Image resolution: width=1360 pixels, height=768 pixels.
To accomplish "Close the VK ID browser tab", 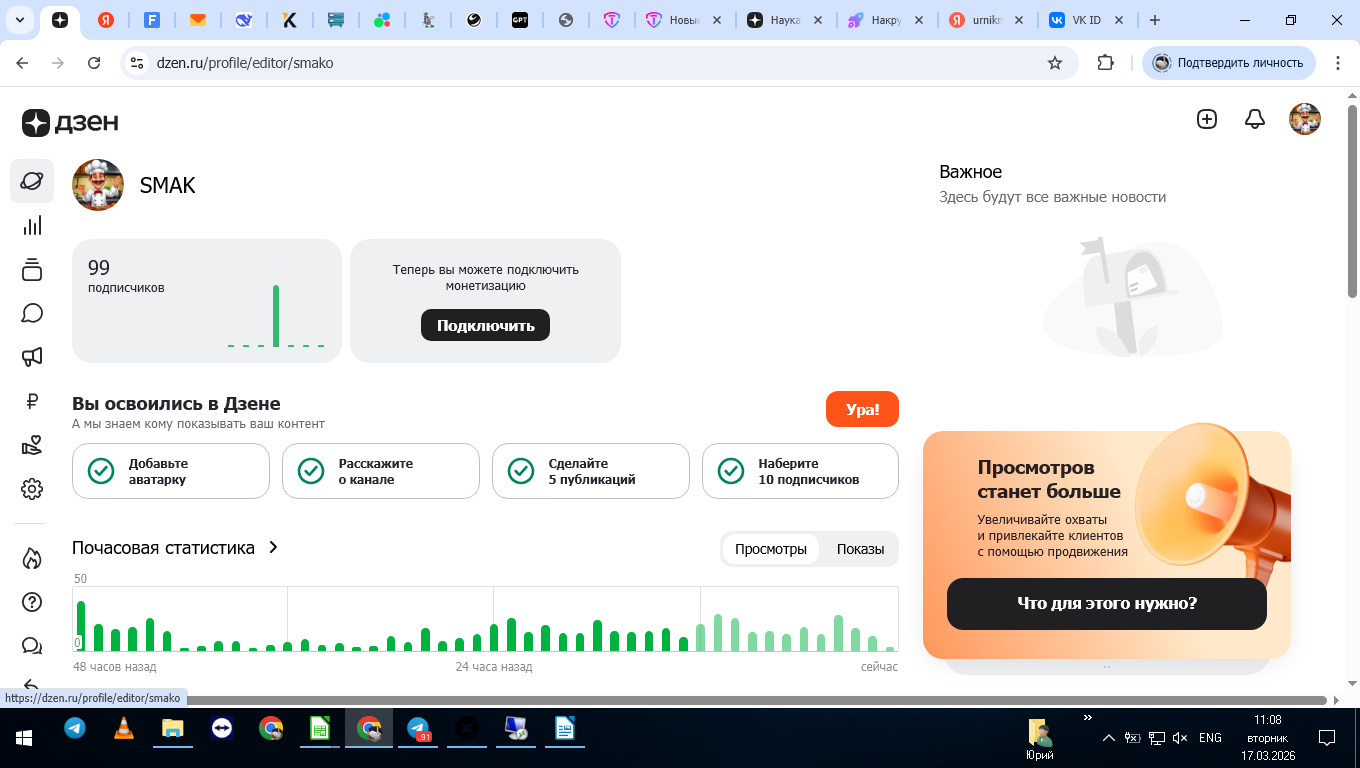I will click(x=1119, y=20).
